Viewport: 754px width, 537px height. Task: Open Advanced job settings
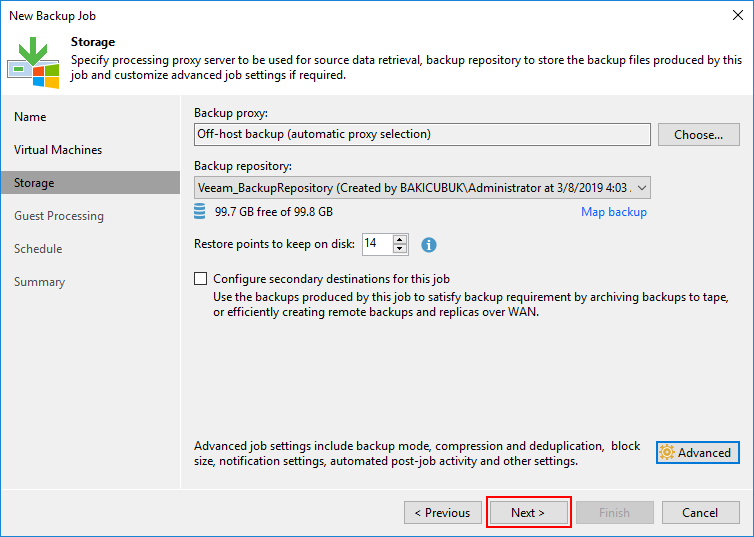coord(698,452)
